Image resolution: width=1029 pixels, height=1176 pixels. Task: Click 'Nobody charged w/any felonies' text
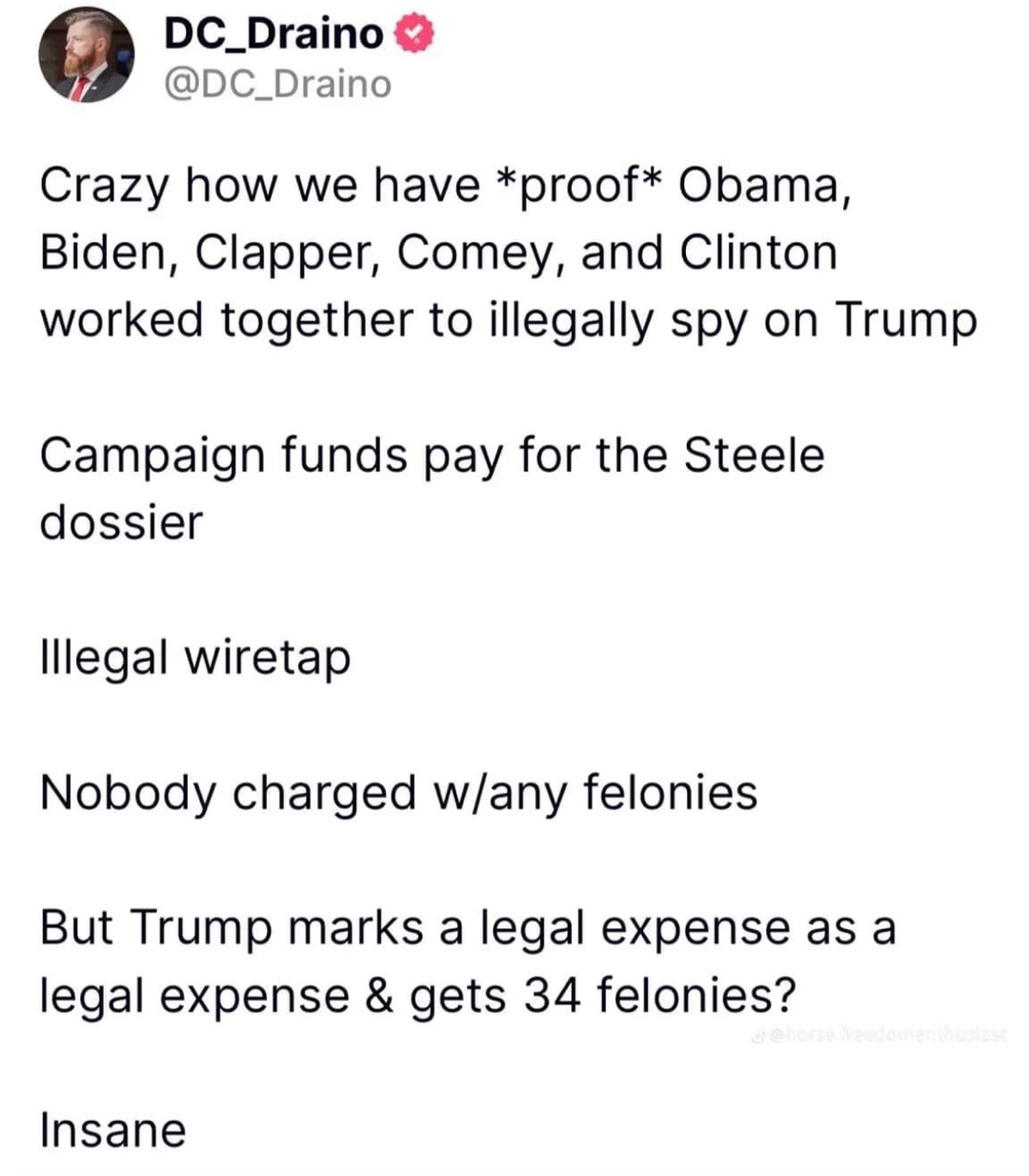click(x=398, y=793)
